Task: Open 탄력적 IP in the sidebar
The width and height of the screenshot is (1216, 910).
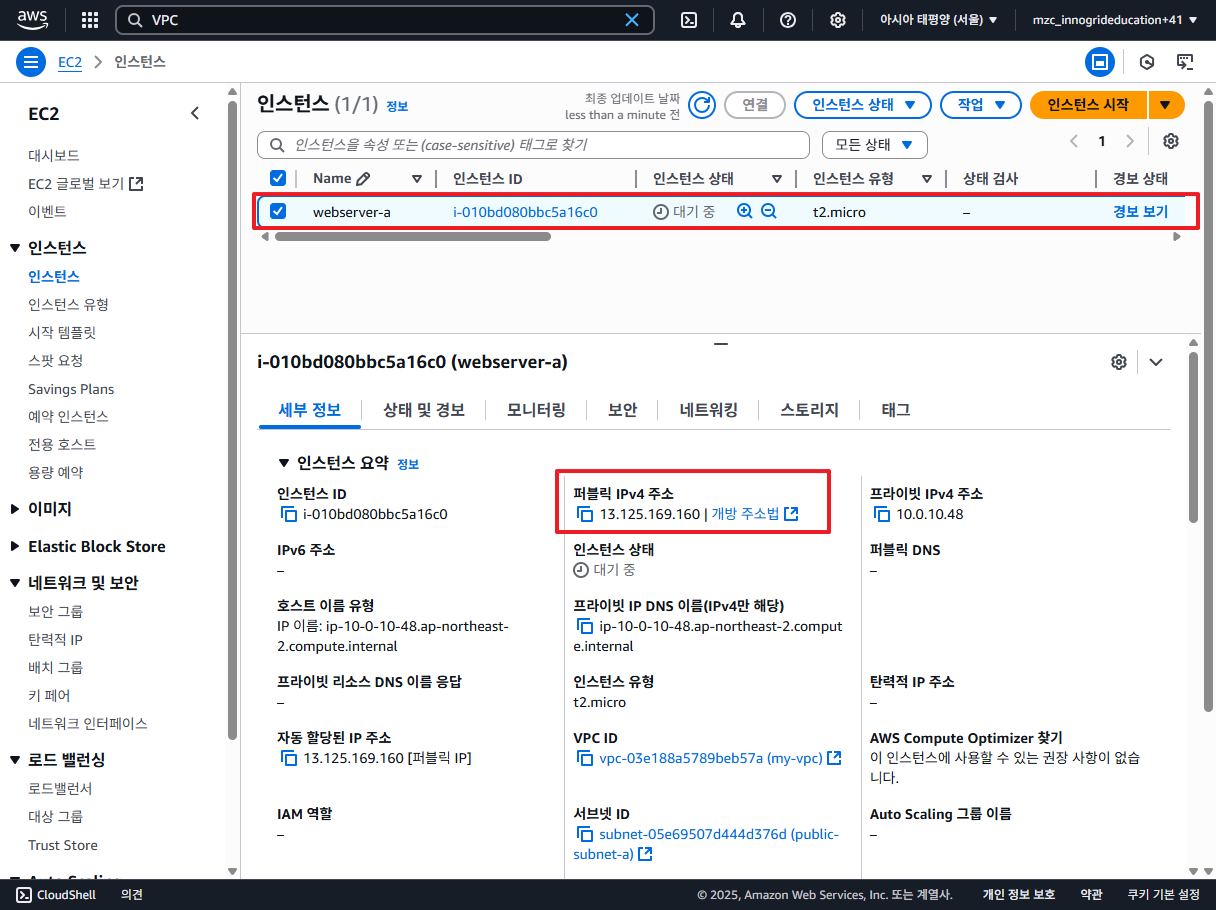Action: click(55, 639)
